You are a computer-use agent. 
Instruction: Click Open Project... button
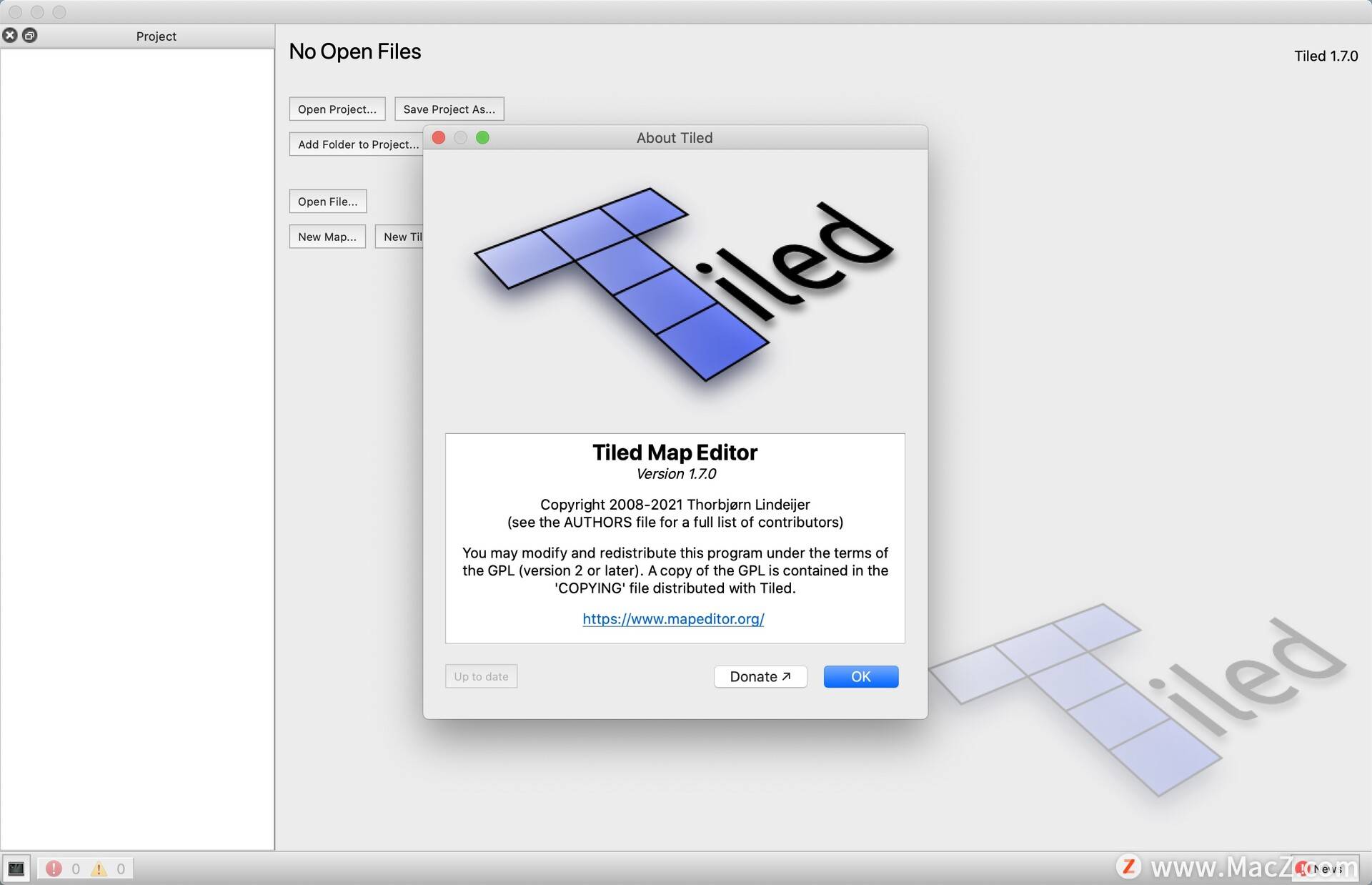[337, 109]
